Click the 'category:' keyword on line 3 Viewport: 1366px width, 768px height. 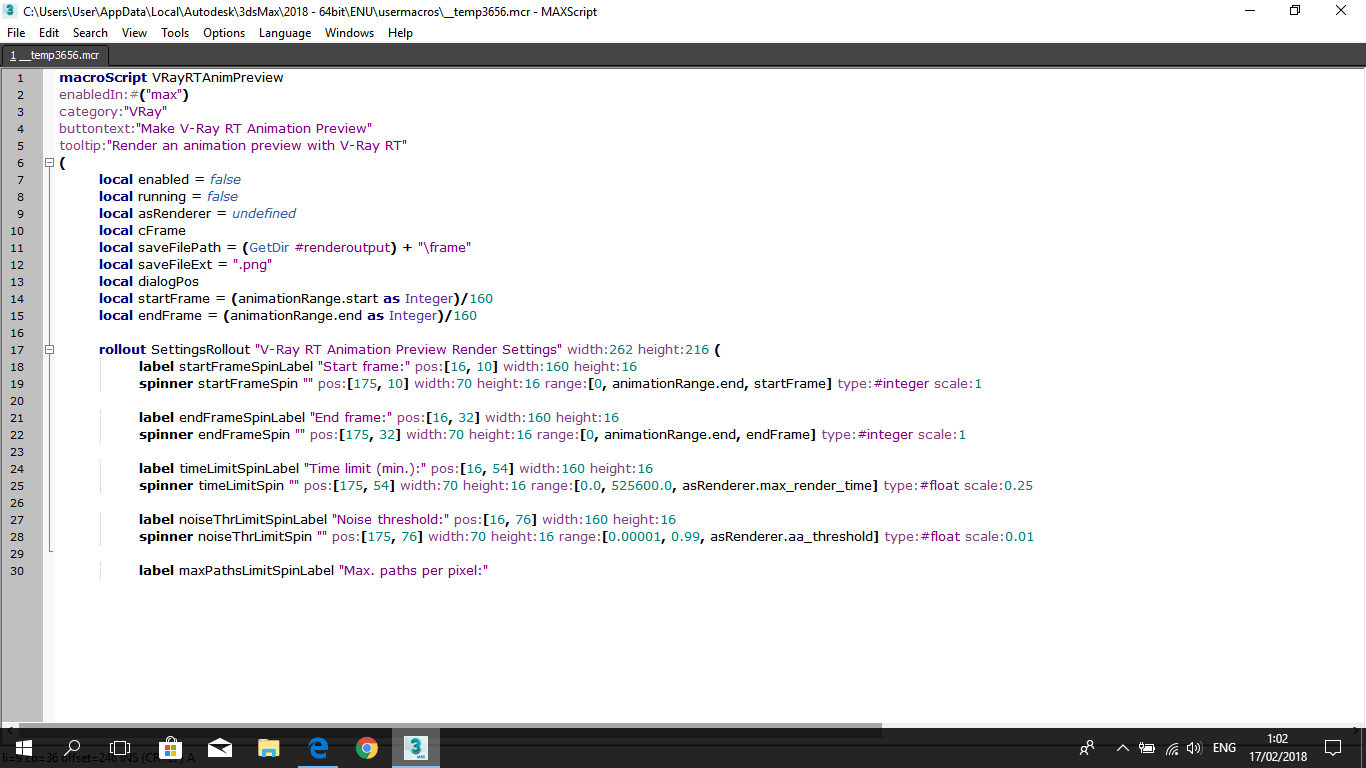(91, 111)
